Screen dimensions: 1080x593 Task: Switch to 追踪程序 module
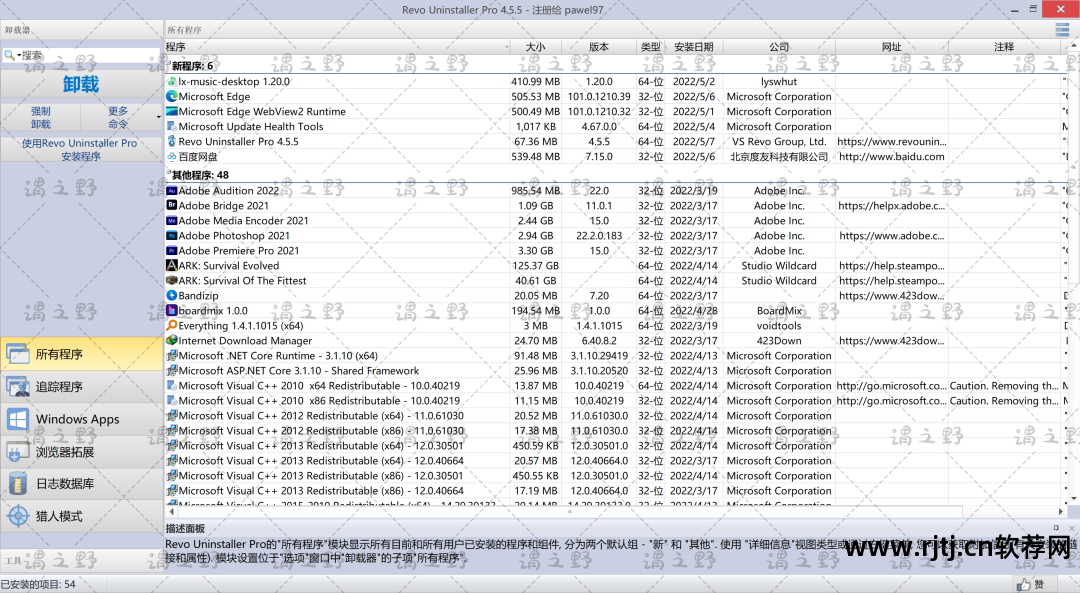[81, 386]
